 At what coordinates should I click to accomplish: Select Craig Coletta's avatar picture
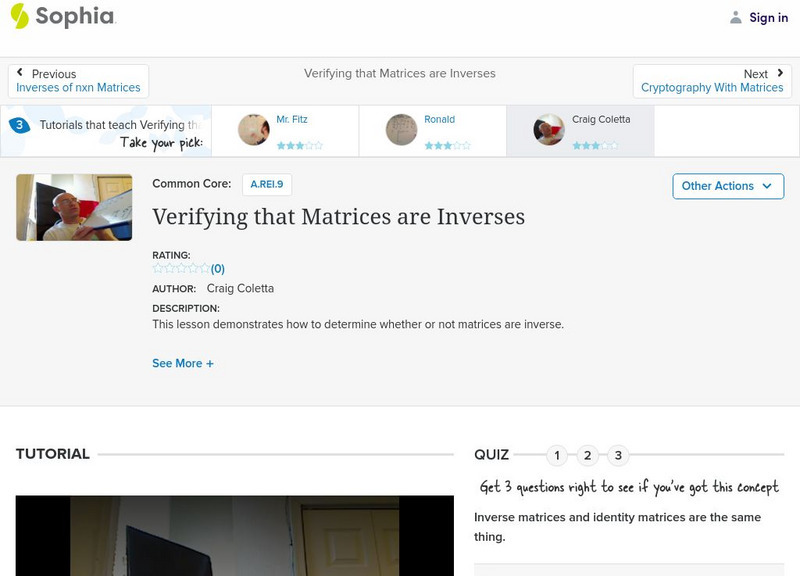[x=549, y=130]
